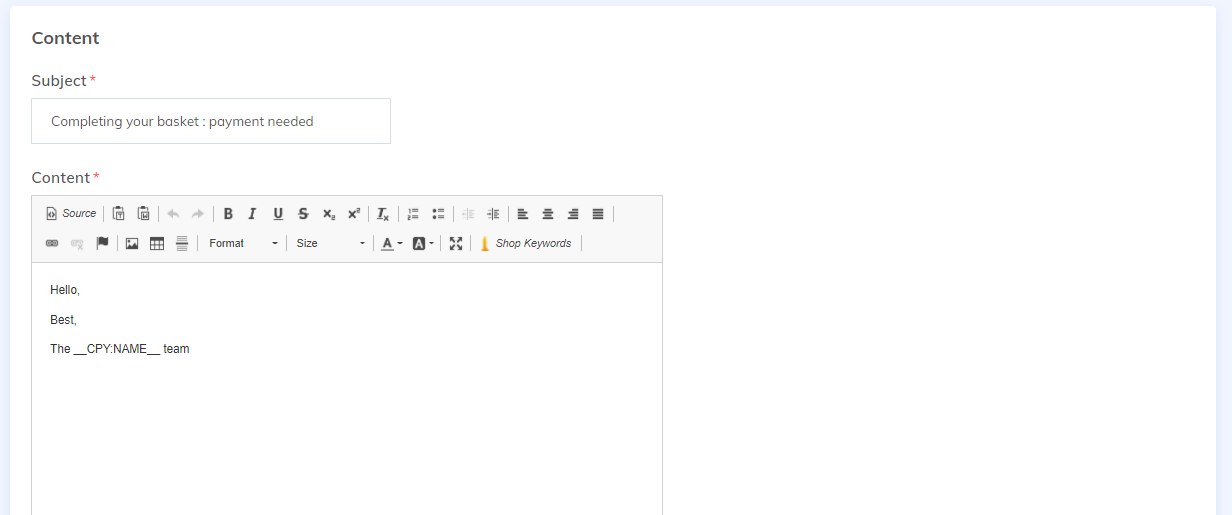Center align the text
Screen dimensions: 1232x515
point(548,214)
